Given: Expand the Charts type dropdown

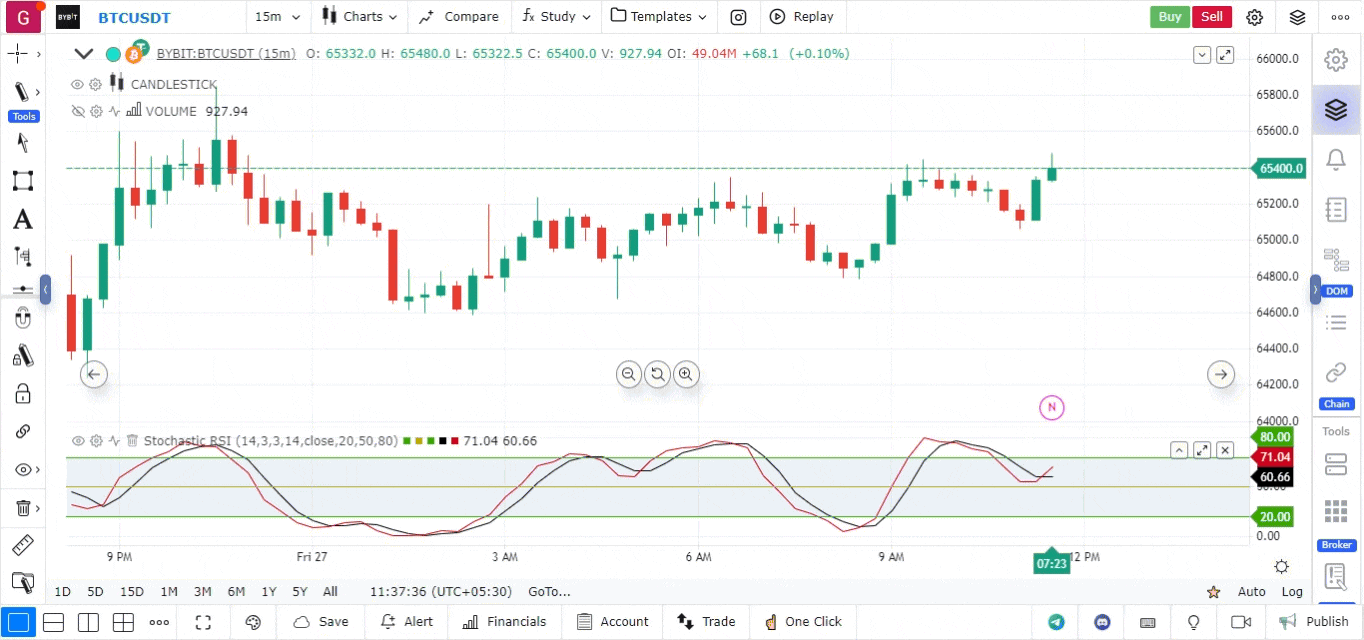Looking at the screenshot, I should pos(361,17).
